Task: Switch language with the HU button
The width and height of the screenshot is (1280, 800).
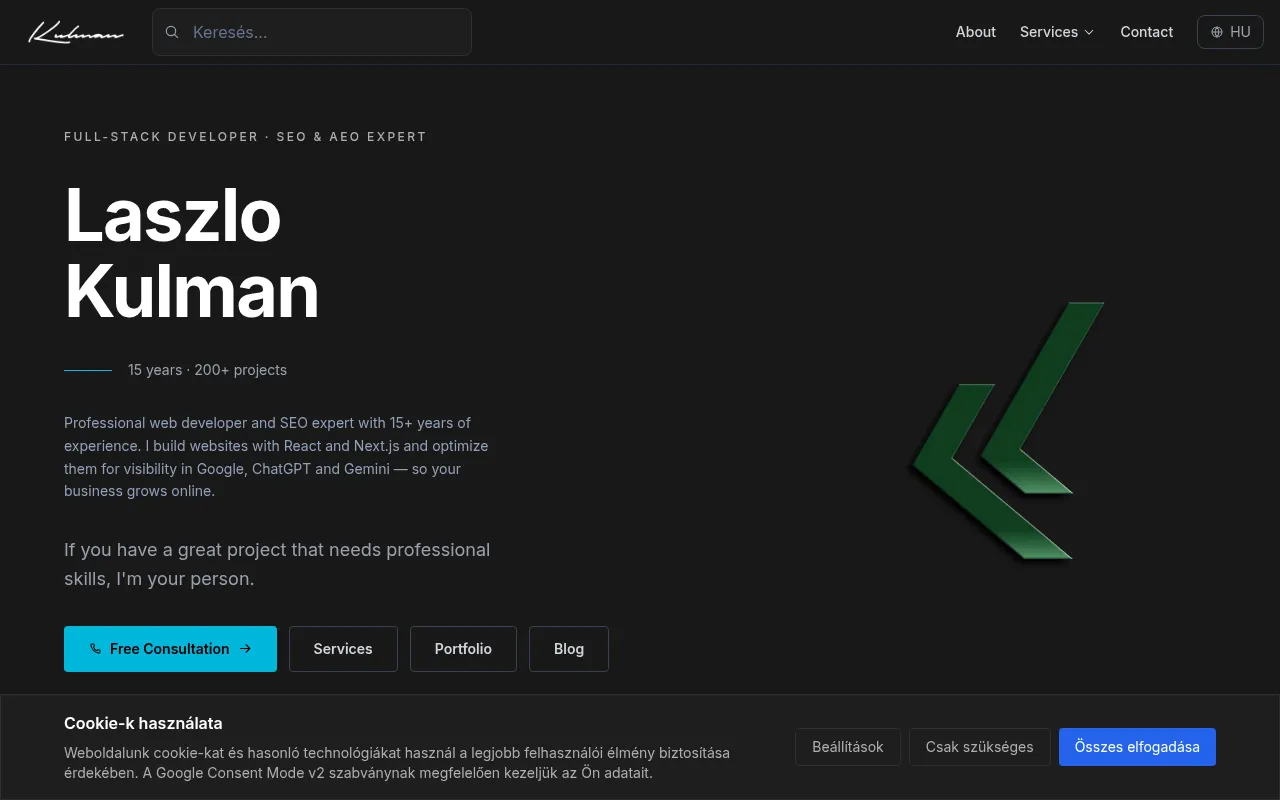Action: [x=1230, y=32]
